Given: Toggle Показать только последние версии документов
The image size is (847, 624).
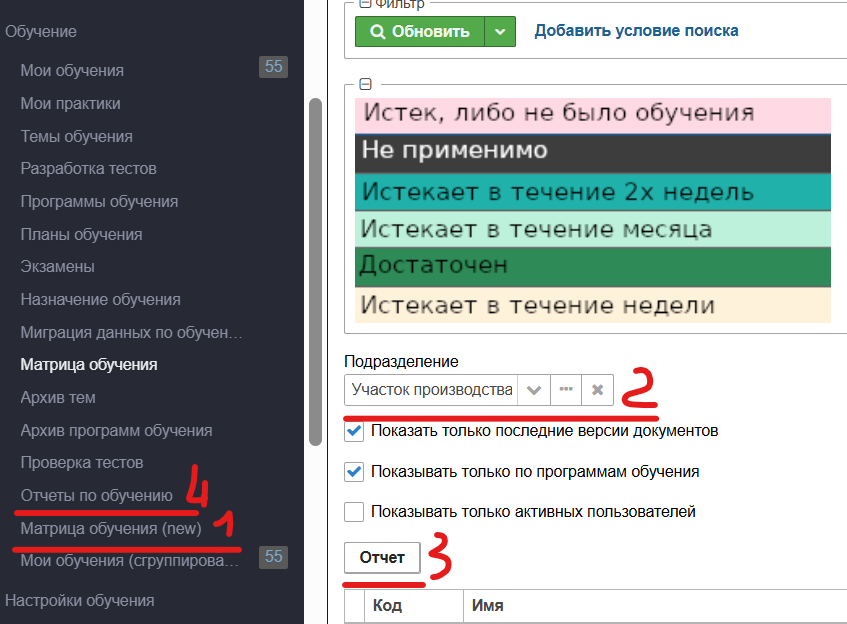Looking at the screenshot, I should pyautogui.click(x=354, y=431).
